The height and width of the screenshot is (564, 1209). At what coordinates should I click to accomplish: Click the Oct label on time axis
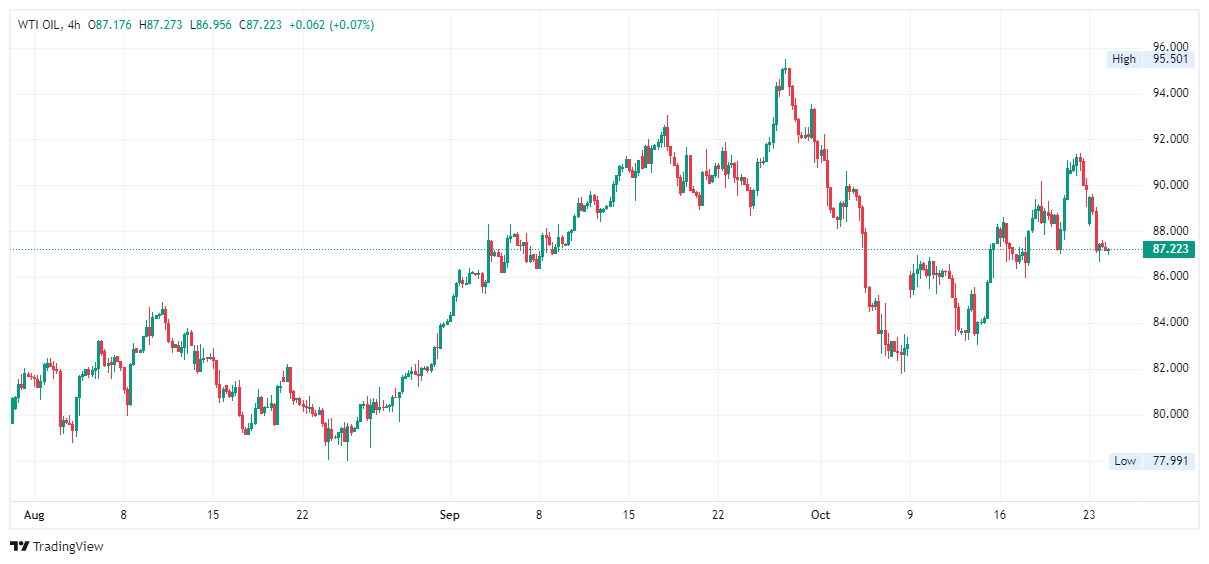(x=821, y=516)
